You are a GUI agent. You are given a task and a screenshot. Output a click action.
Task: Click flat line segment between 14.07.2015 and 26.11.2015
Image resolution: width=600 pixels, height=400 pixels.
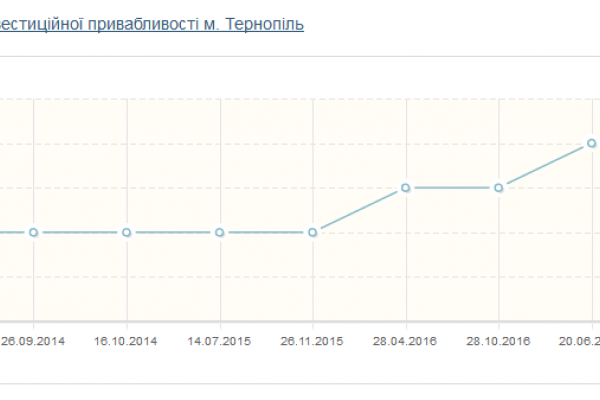tap(266, 232)
